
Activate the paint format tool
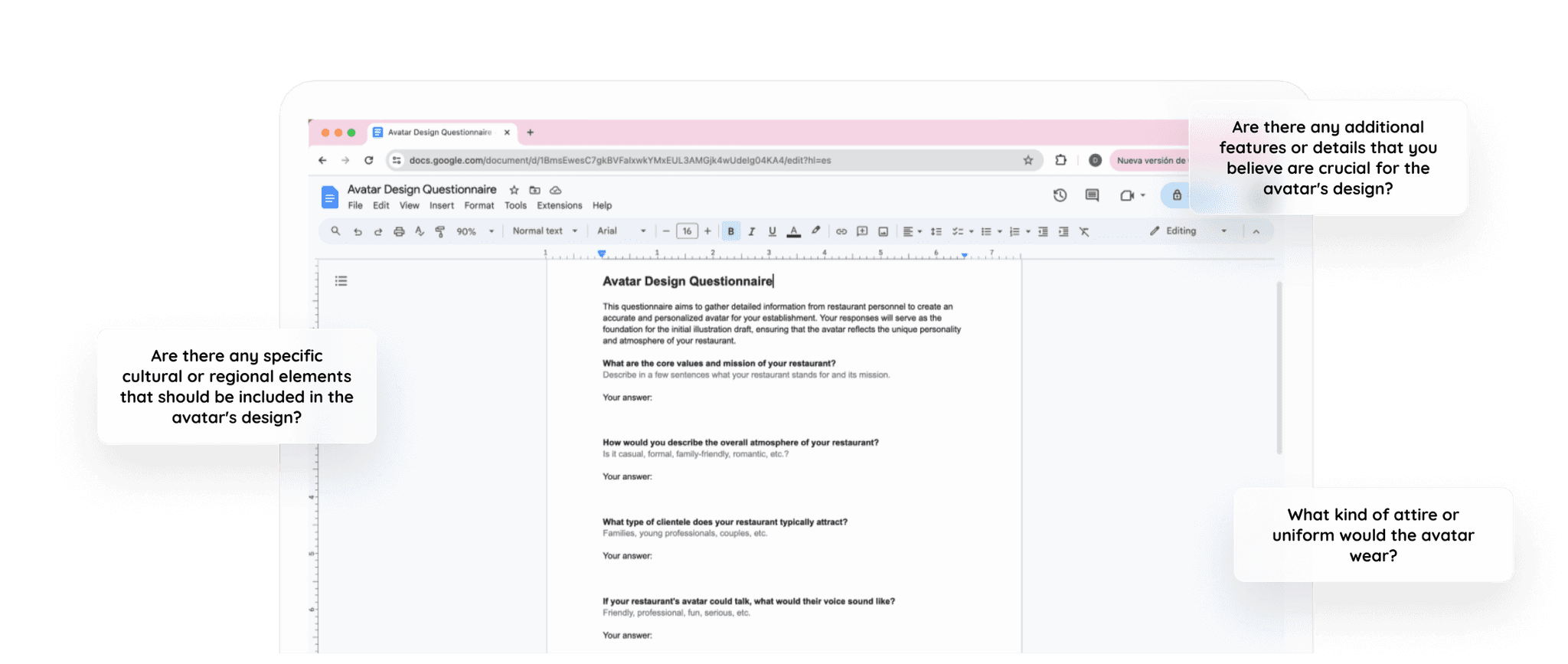click(440, 231)
